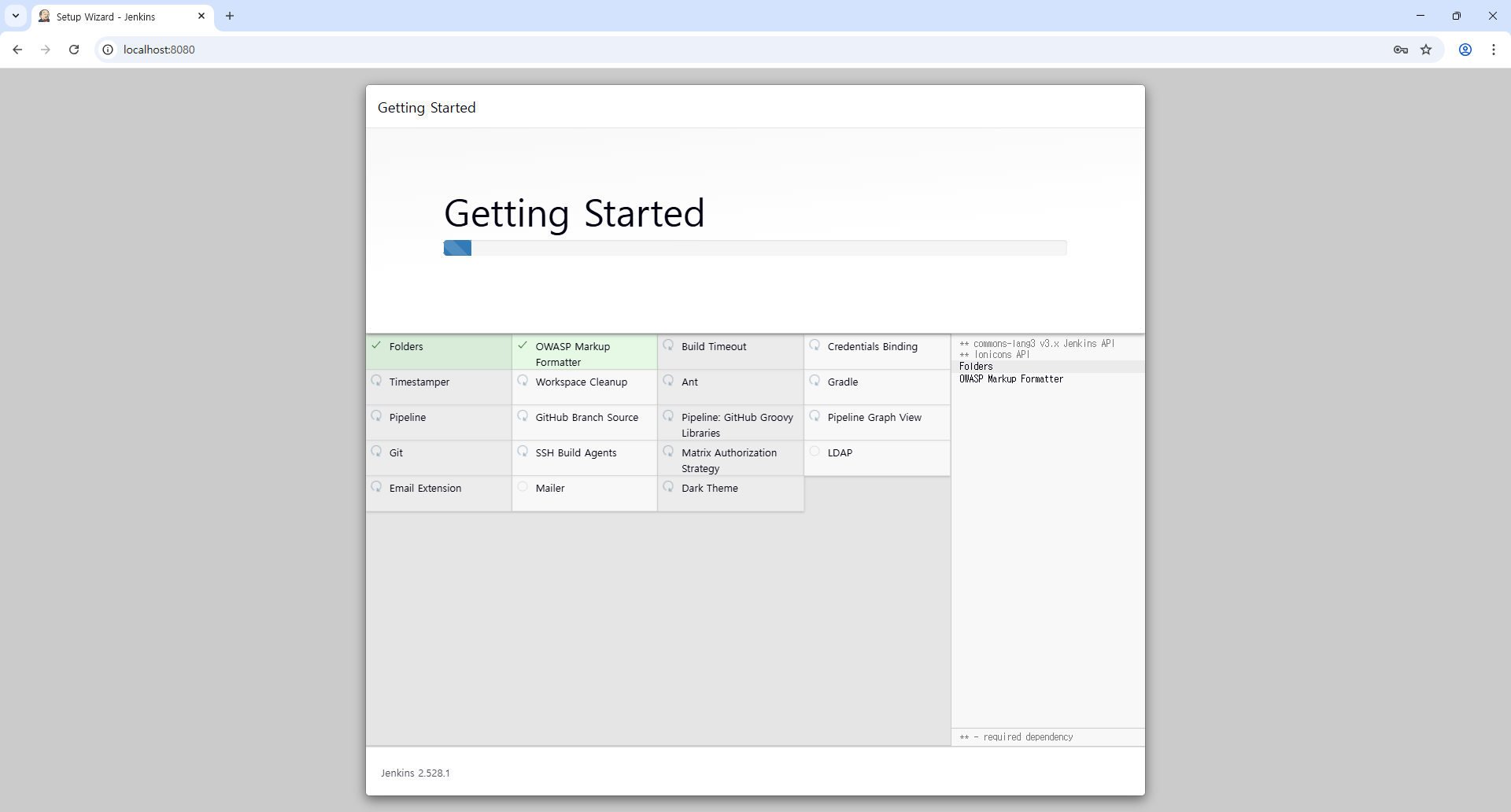This screenshot has height=812, width=1511.
Task: Click the Matrix Authorization Strategy spinner icon
Action: click(668, 452)
